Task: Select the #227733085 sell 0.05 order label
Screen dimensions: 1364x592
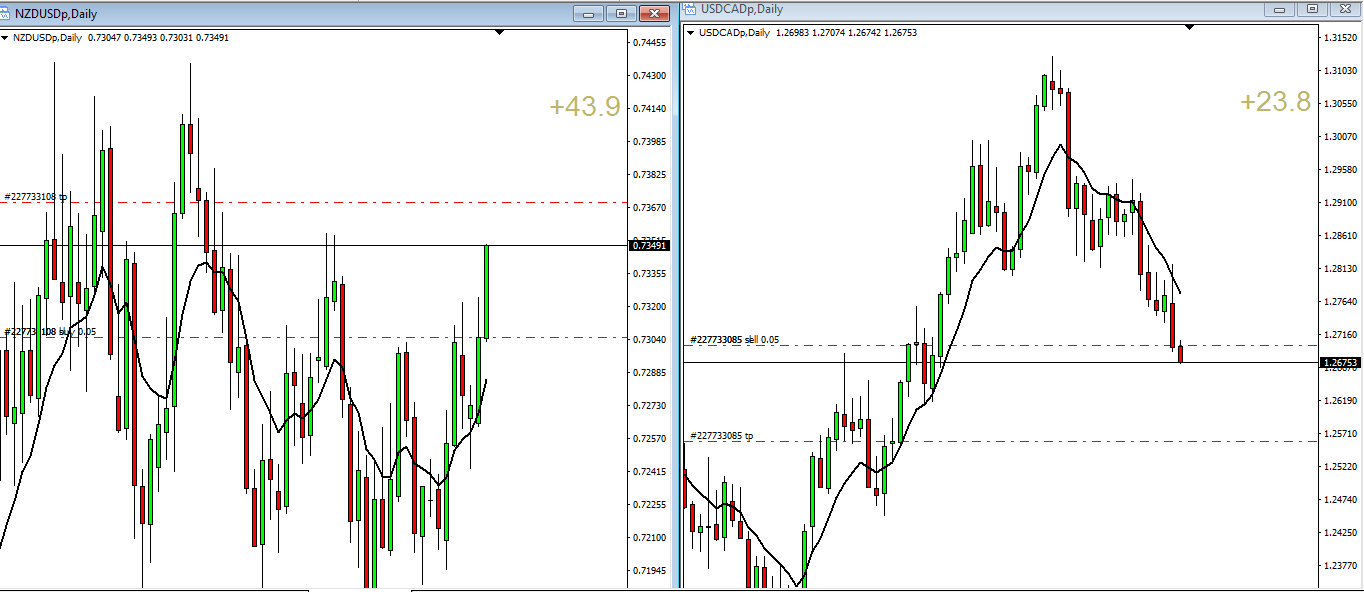Action: click(x=734, y=340)
